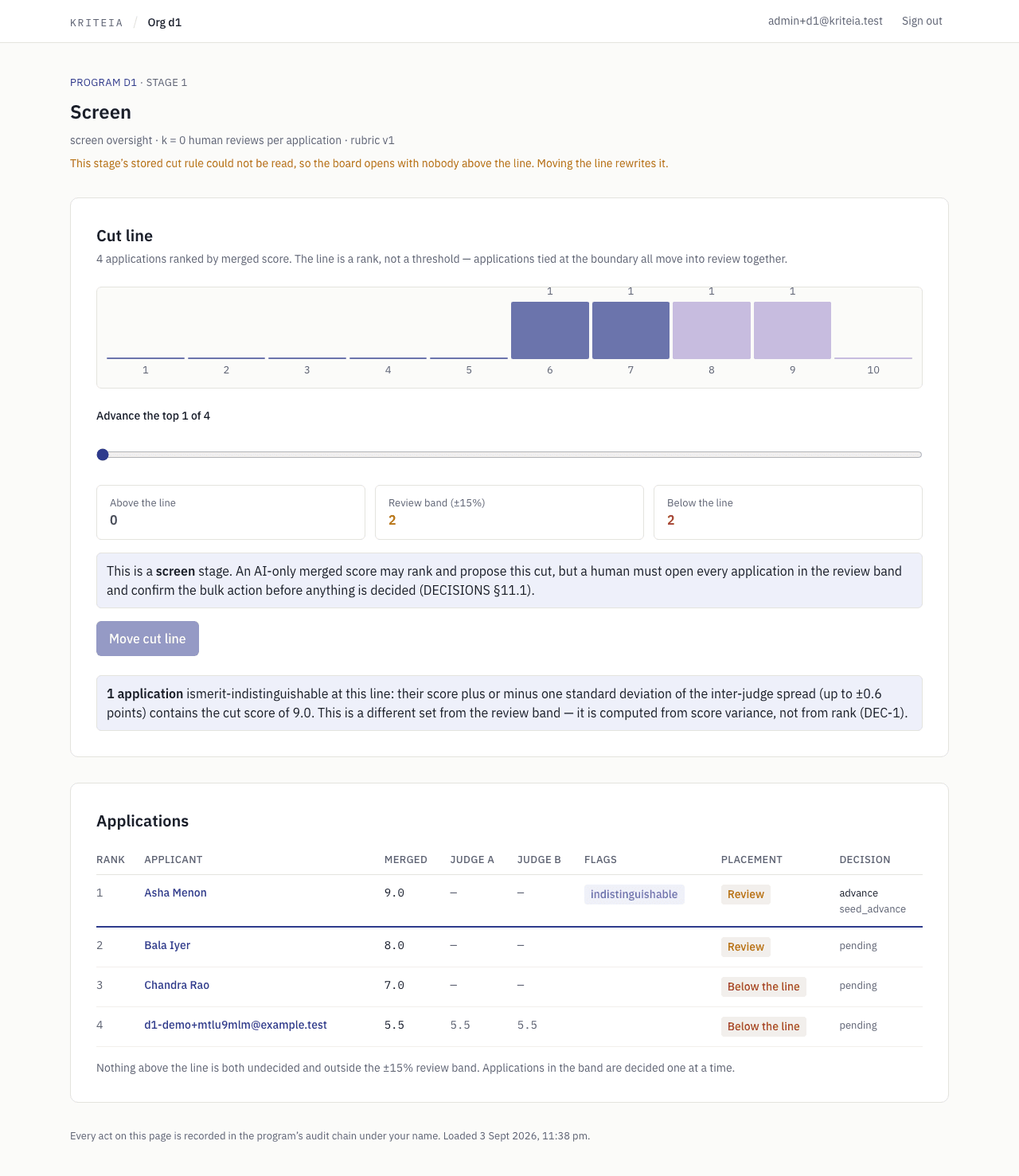1019x1176 pixels.
Task: Click Below the line badge for d1-demo applicant
Action: click(763, 1026)
